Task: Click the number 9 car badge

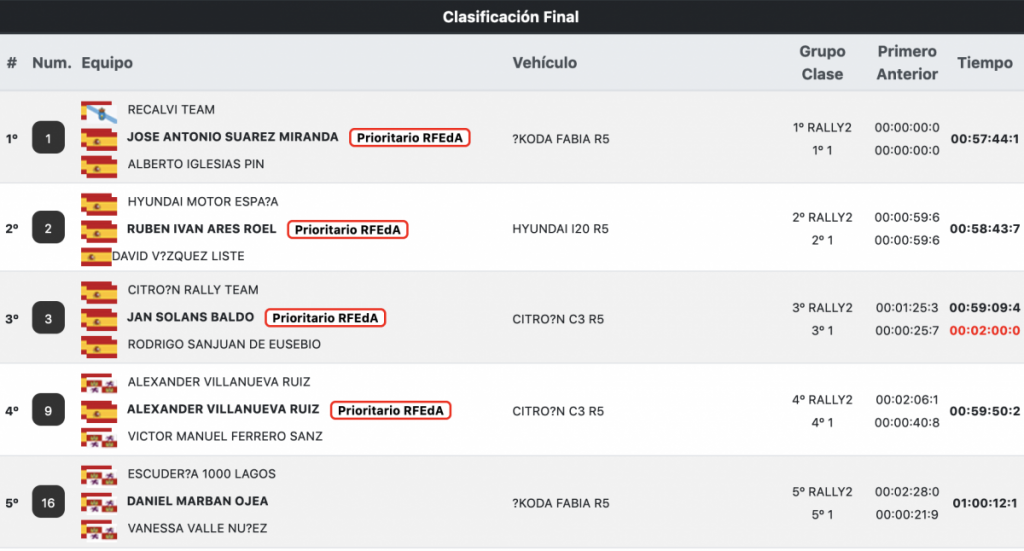Action: point(48,410)
